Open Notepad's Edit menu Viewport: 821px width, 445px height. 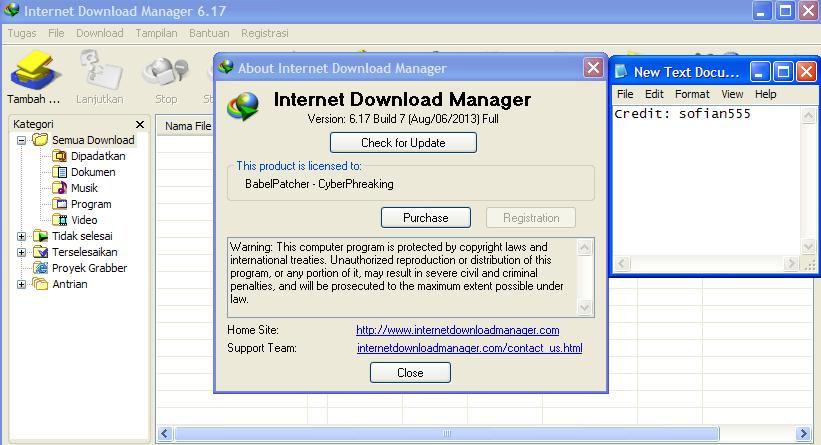tap(654, 94)
